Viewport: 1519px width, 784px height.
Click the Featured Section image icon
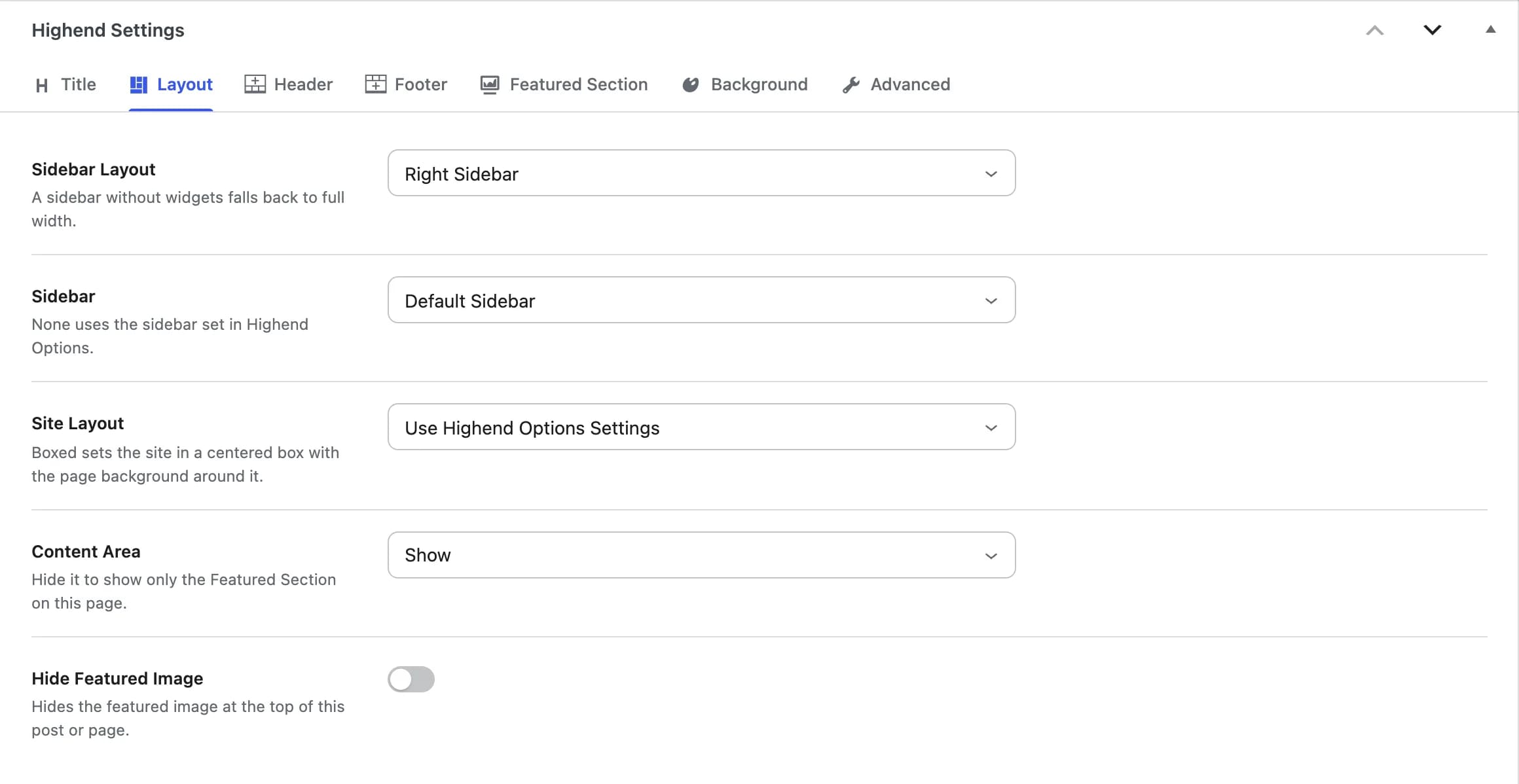coord(490,85)
